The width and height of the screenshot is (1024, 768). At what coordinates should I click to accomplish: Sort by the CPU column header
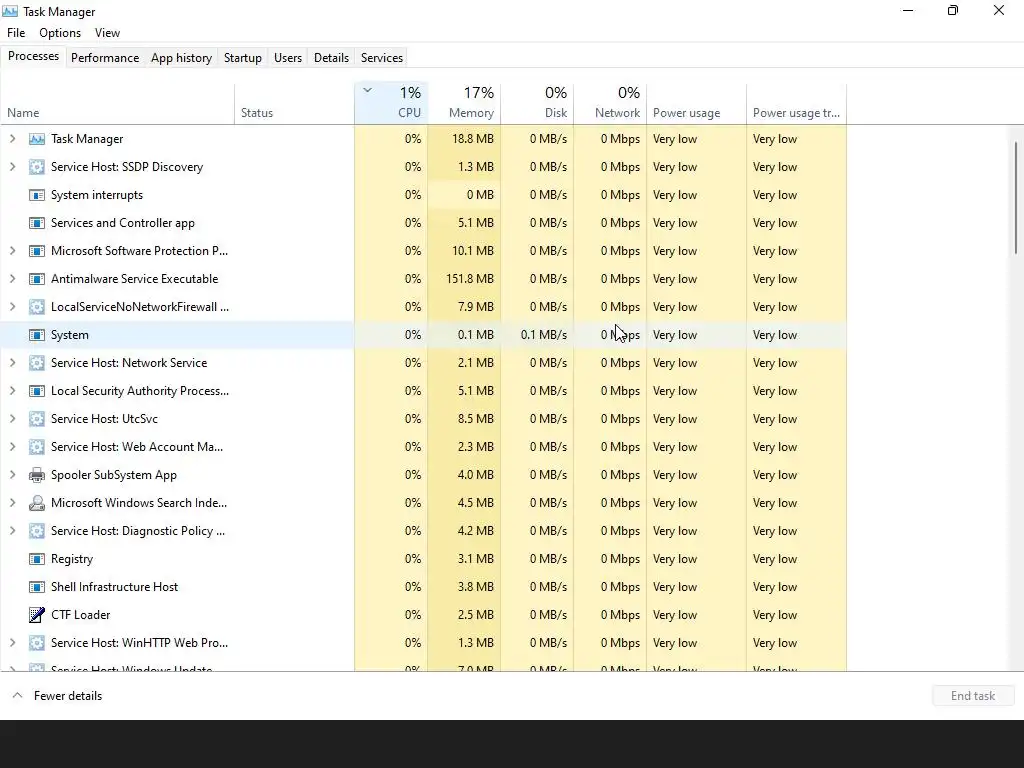coord(391,103)
